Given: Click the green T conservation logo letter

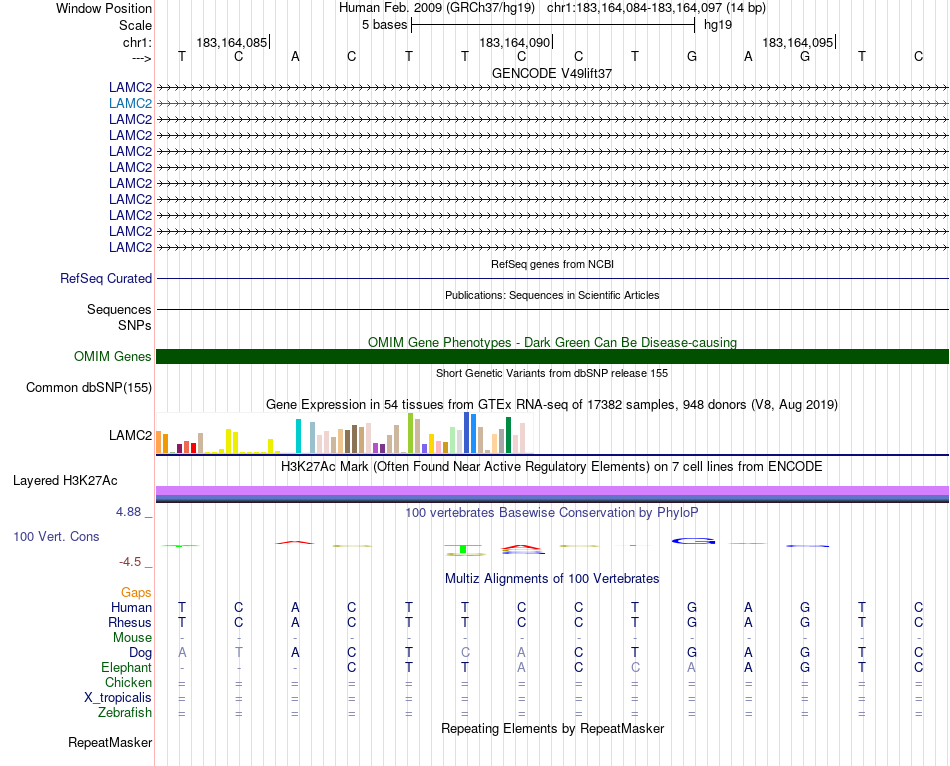Looking at the screenshot, I should click(x=463, y=549).
